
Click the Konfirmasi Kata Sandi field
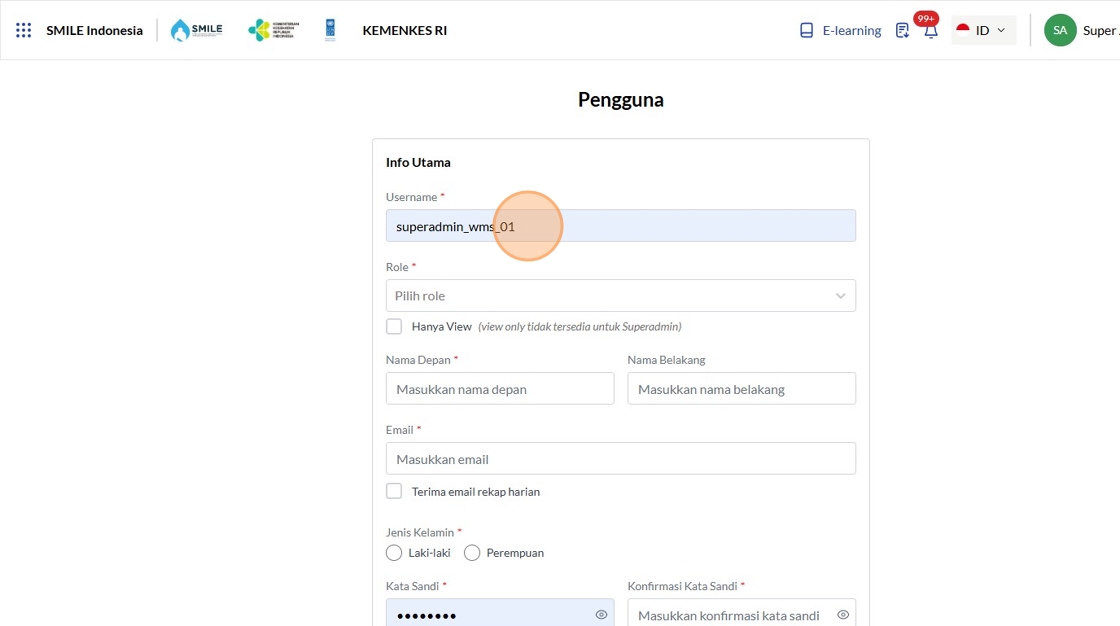tap(741, 613)
